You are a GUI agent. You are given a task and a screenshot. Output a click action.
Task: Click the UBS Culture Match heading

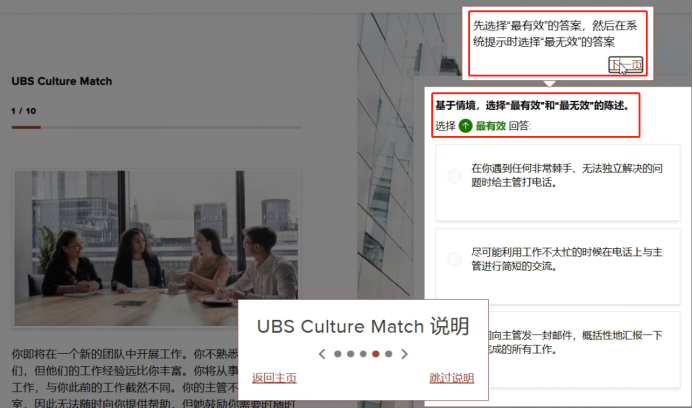point(62,81)
